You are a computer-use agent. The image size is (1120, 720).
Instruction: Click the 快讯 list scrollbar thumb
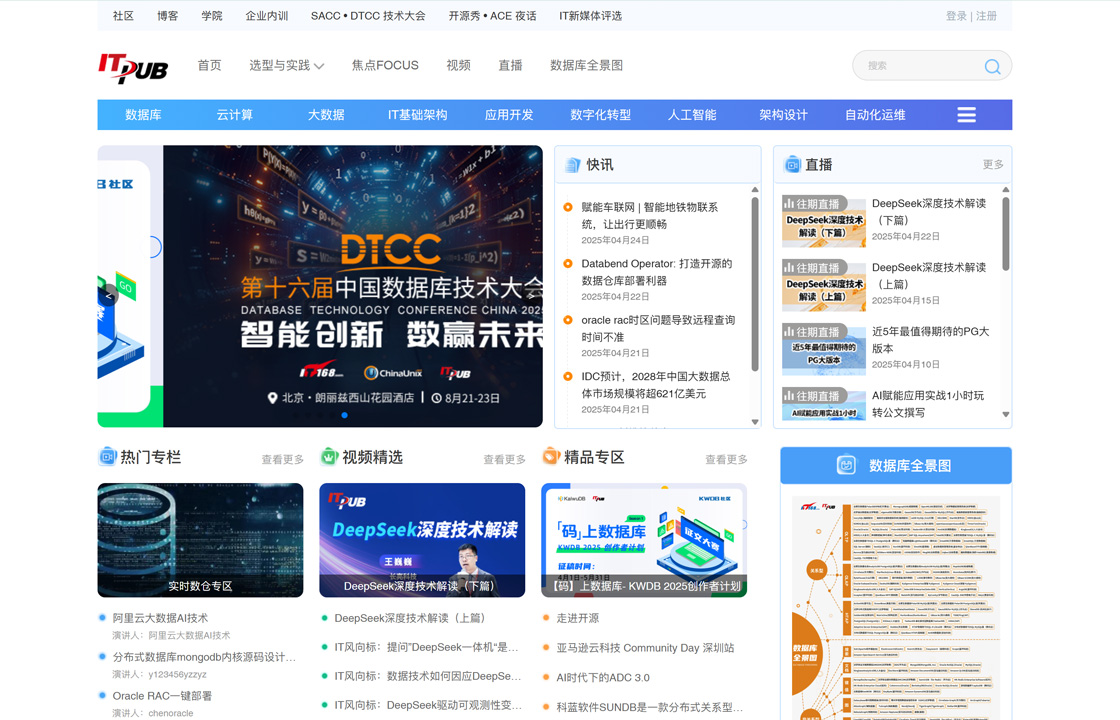pos(755,284)
